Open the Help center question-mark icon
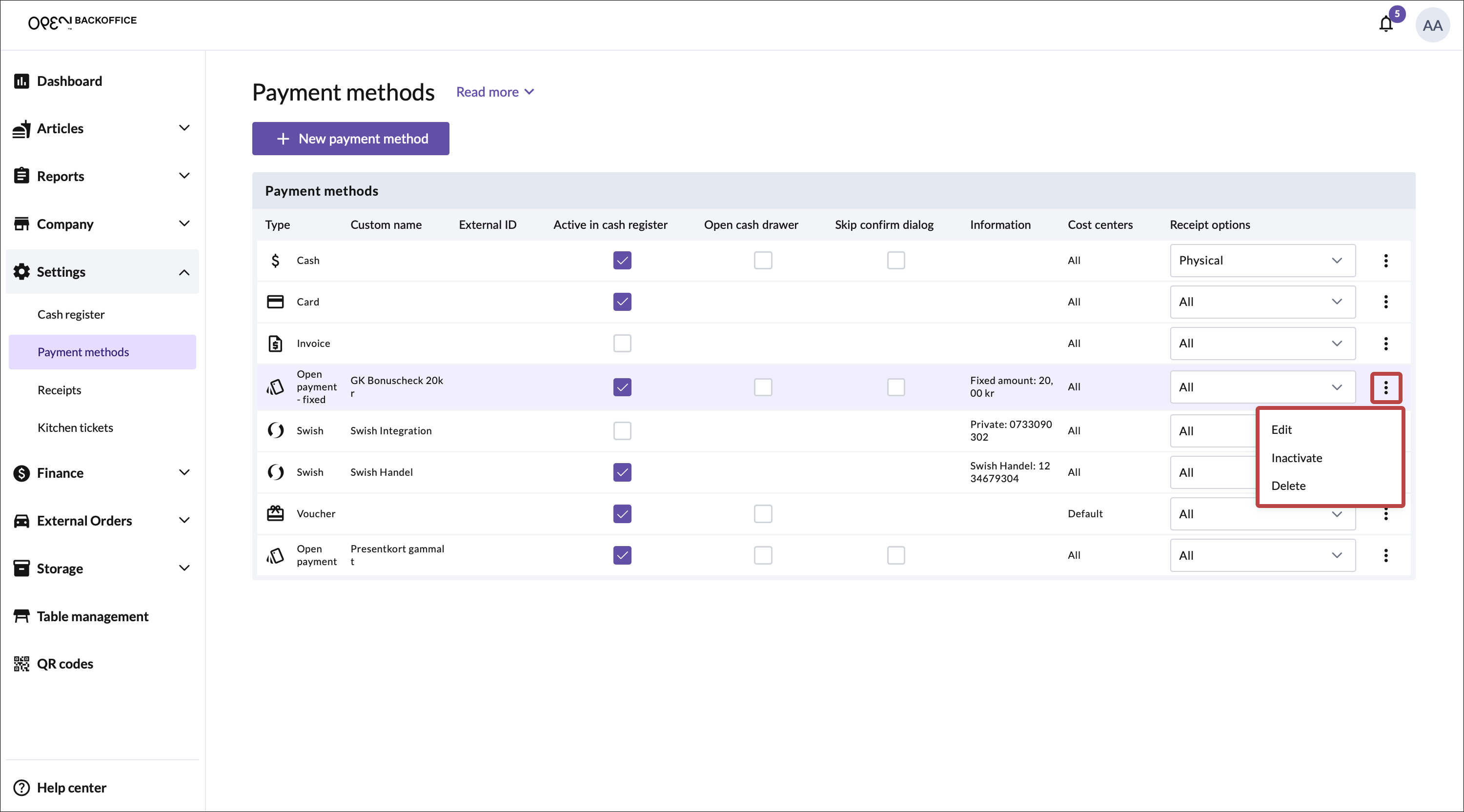1464x812 pixels. click(21, 788)
